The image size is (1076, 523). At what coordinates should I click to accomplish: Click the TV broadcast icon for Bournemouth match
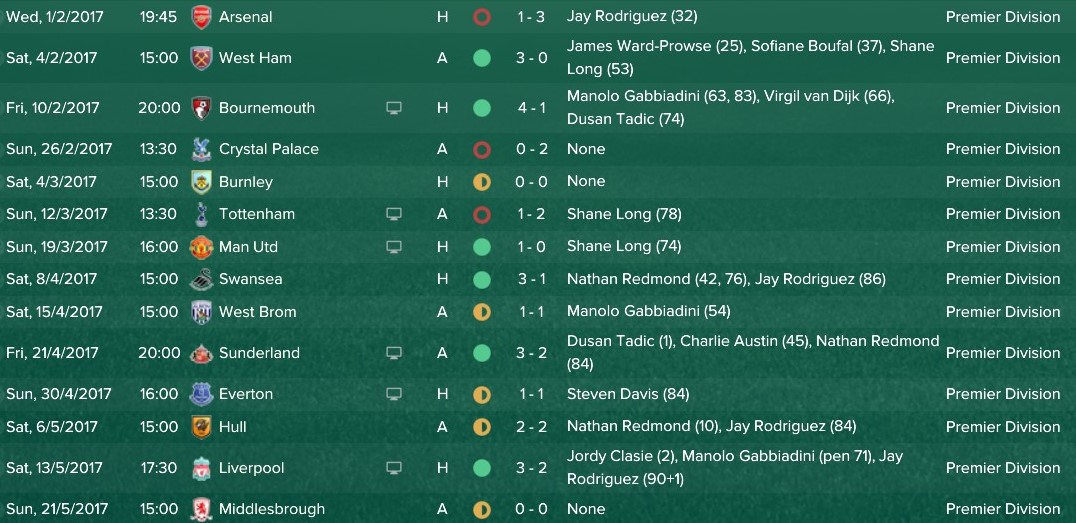point(393,108)
